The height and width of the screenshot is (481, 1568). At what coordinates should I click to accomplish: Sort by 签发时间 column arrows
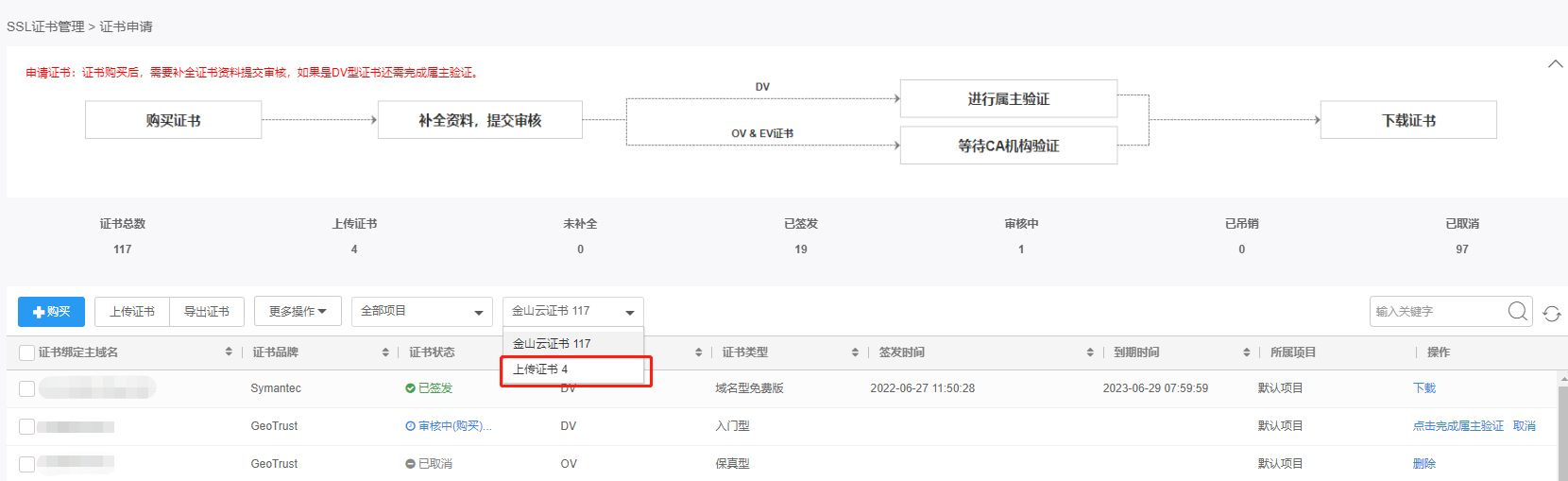pyautogui.click(x=1090, y=352)
